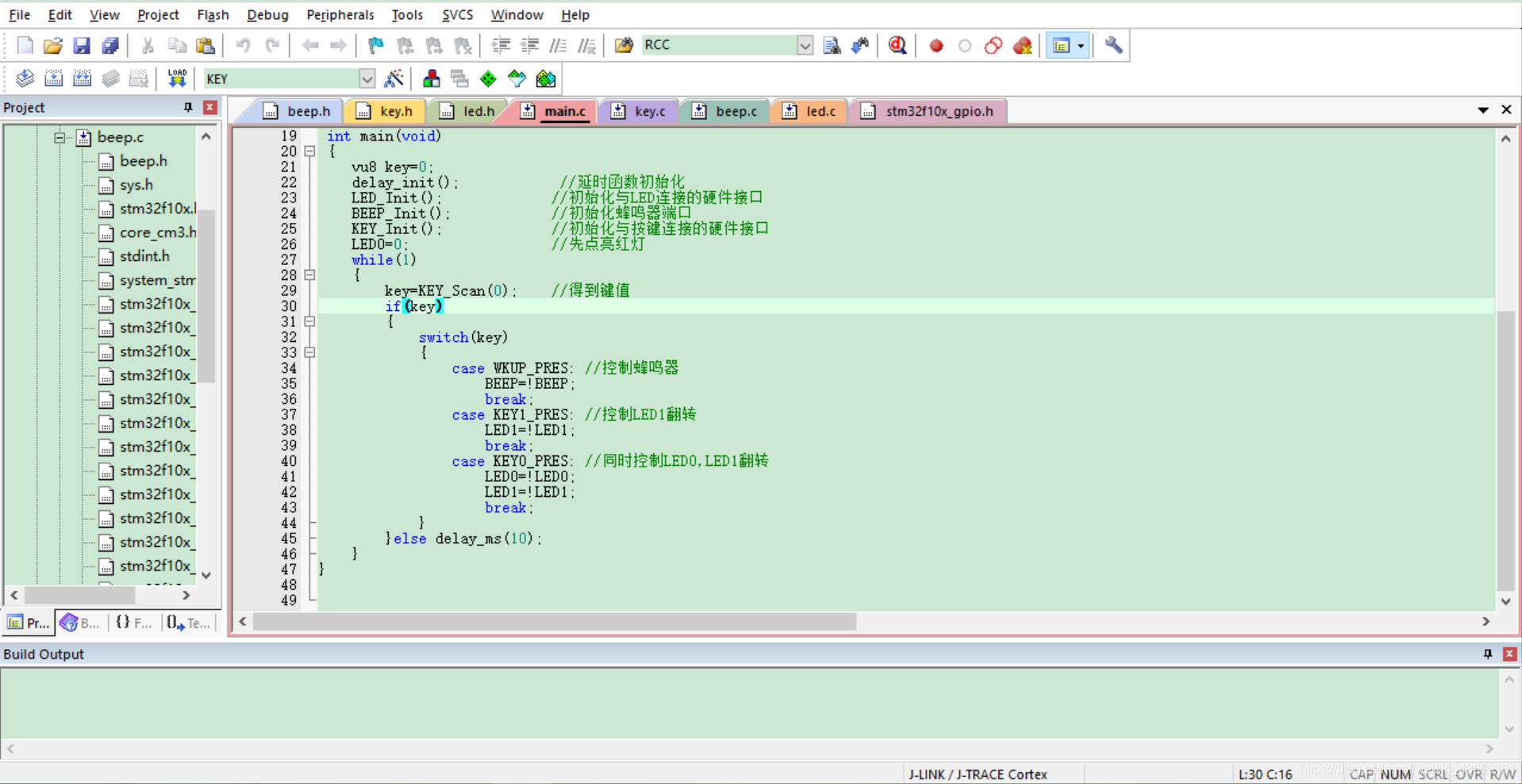Toggle window layout button
Image resolution: width=1522 pixels, height=784 pixels.
pyautogui.click(x=1061, y=46)
